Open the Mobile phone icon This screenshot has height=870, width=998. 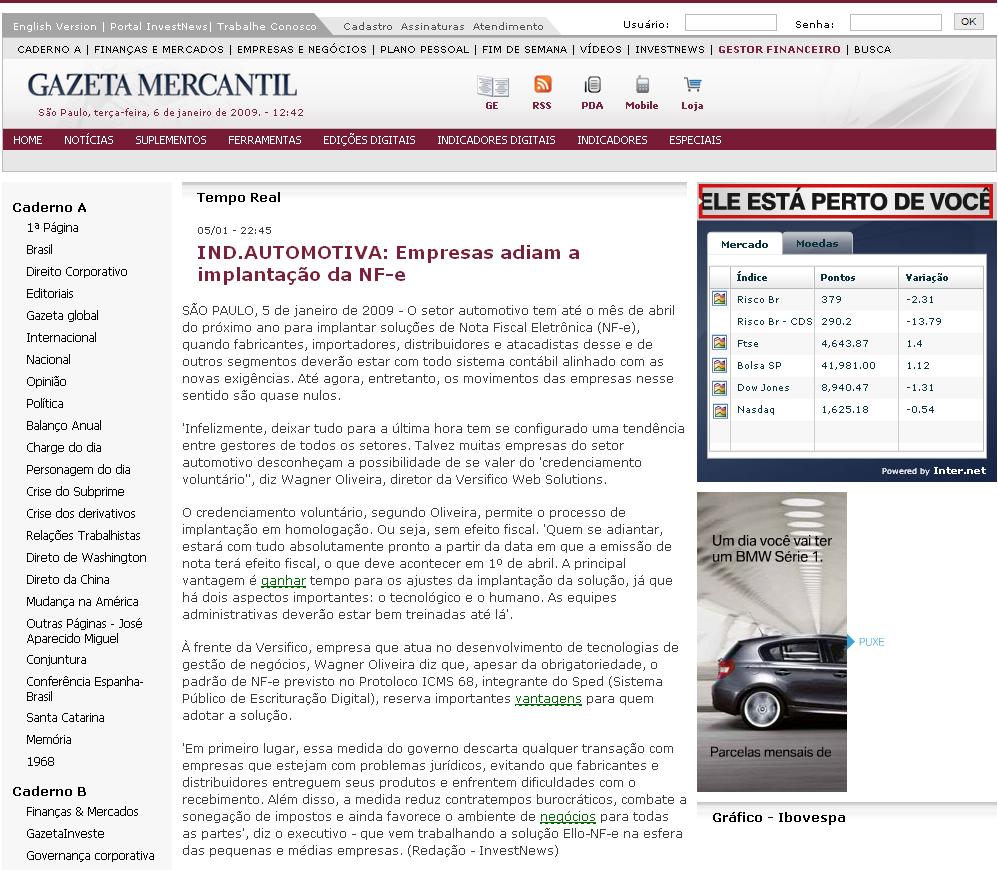click(x=641, y=86)
